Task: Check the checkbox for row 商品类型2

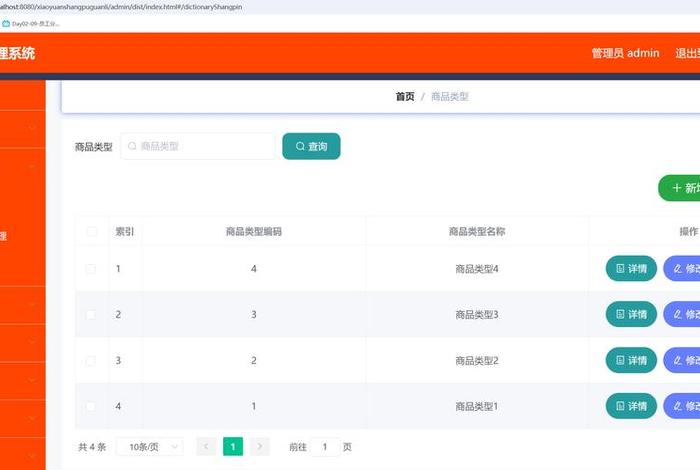Action: pyautogui.click(x=91, y=361)
